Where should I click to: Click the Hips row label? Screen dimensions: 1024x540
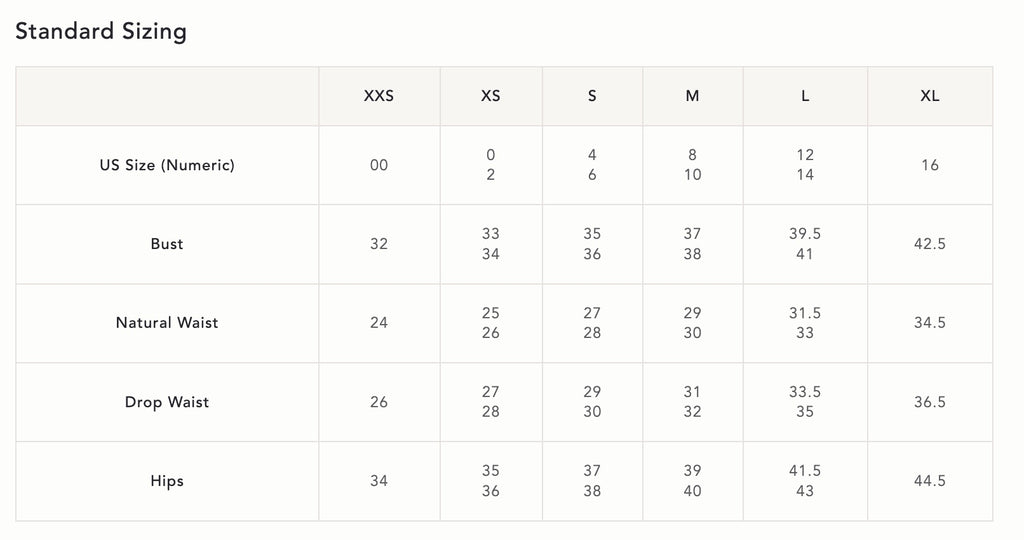point(167,481)
